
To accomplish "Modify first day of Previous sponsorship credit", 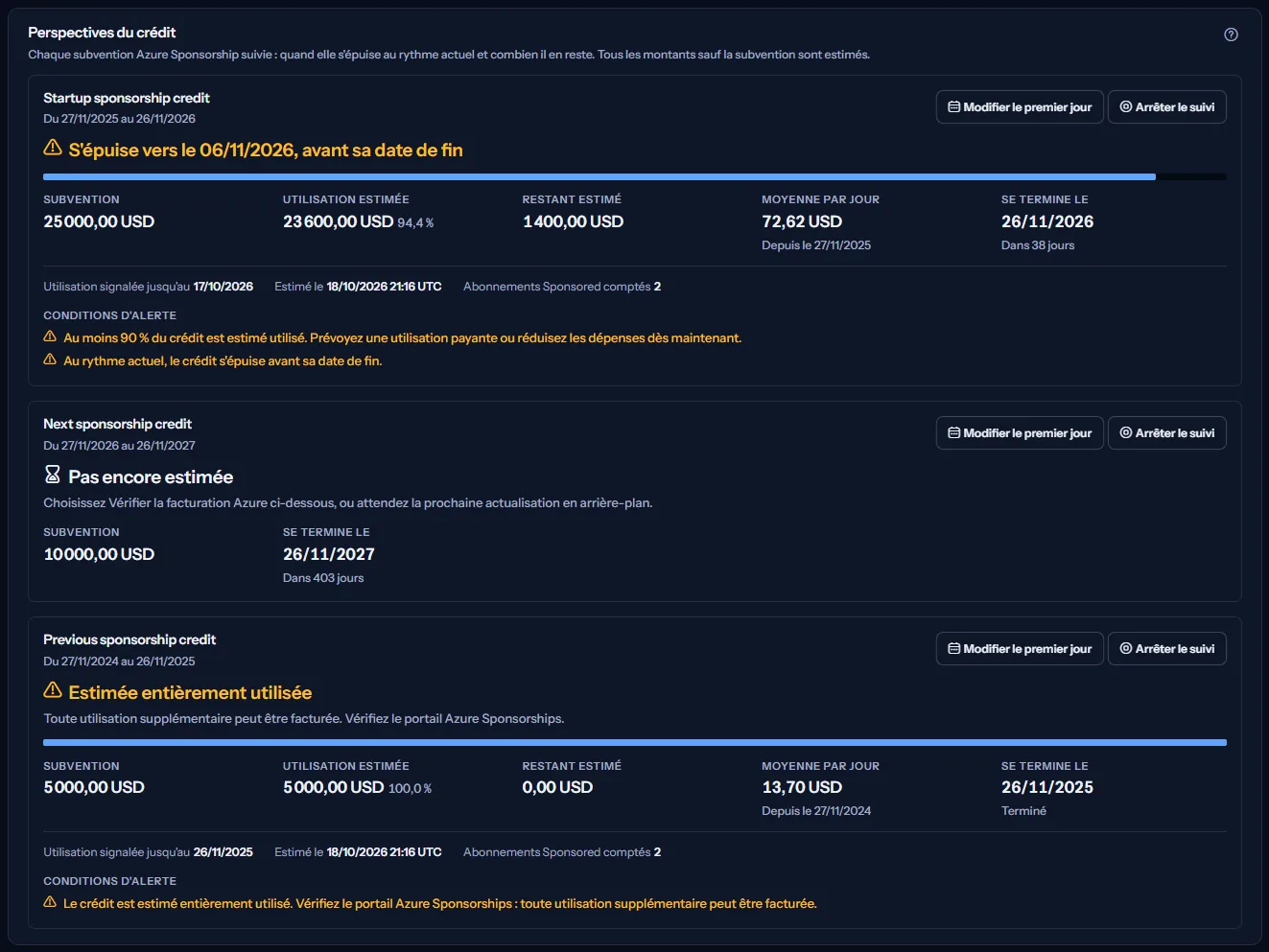I will (1020, 649).
